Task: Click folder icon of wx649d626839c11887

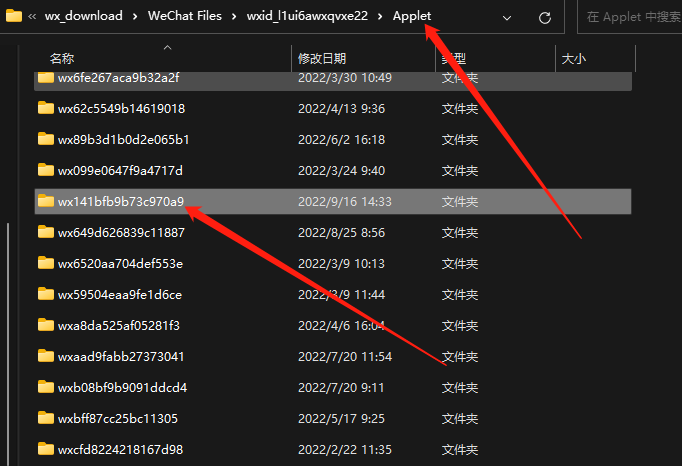Action: 46,232
